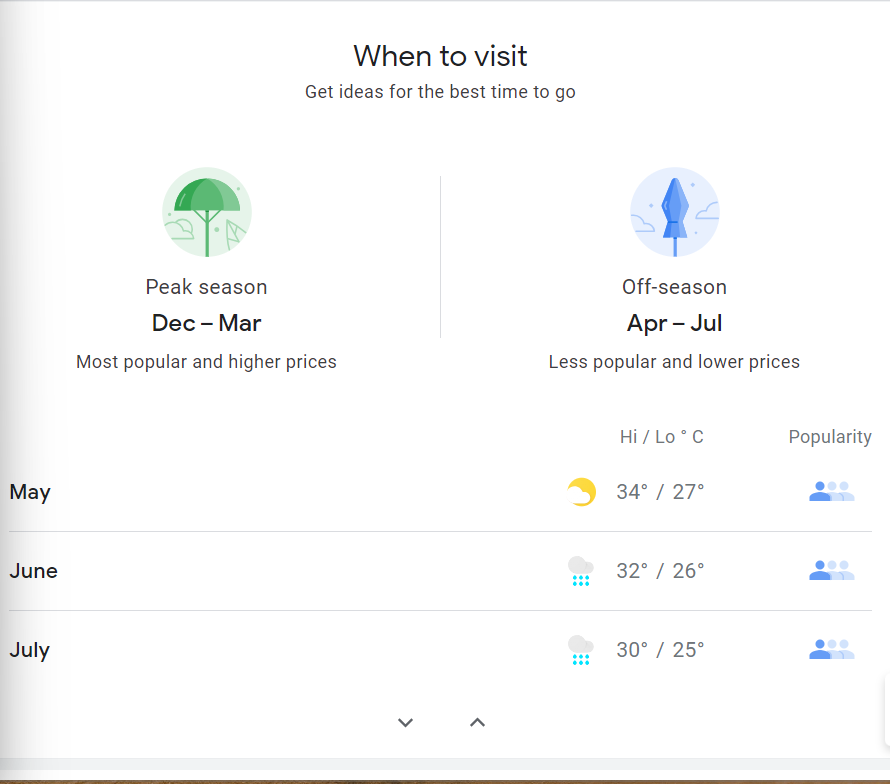890x784 pixels.
Task: Click the When to visit heading
Action: tap(440, 56)
